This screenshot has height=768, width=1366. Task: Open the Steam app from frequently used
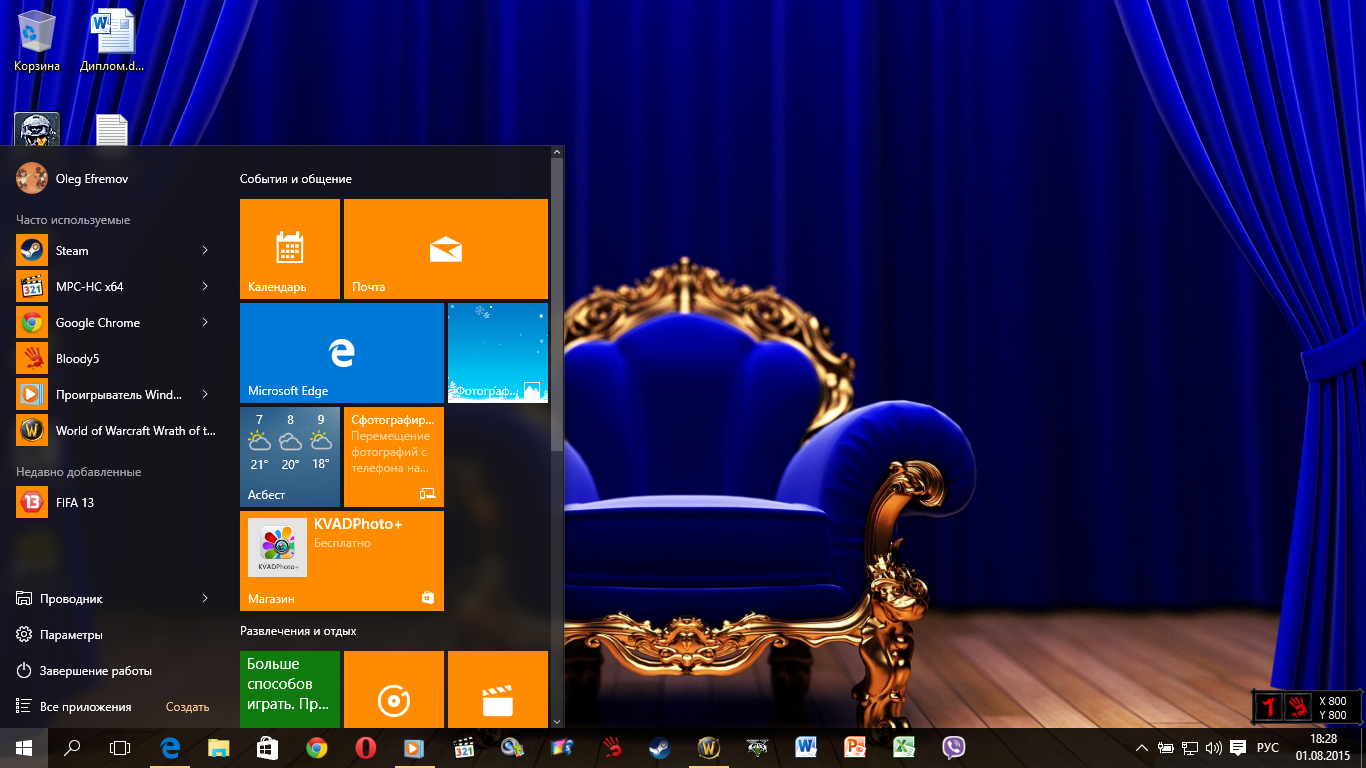coord(72,251)
